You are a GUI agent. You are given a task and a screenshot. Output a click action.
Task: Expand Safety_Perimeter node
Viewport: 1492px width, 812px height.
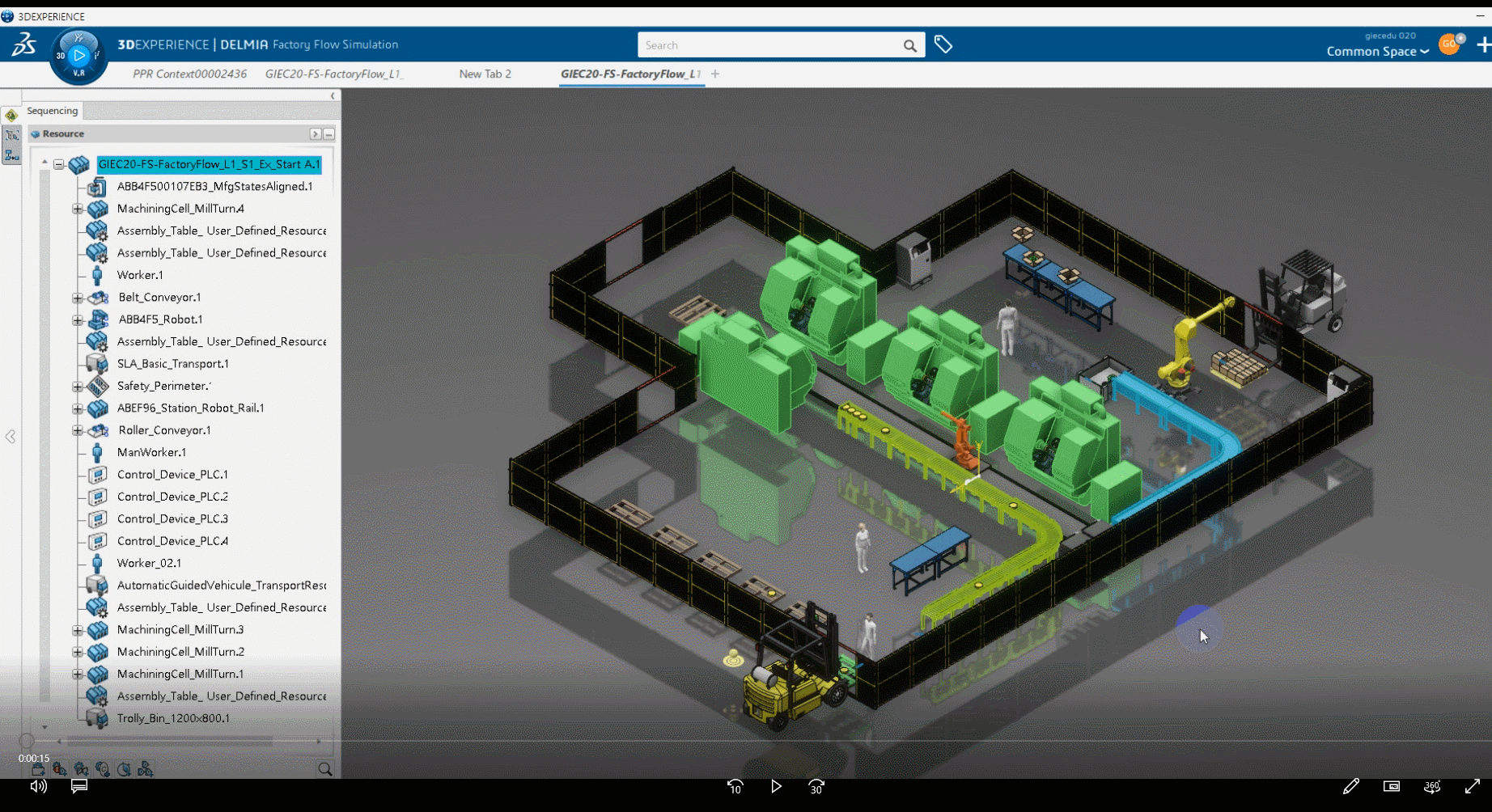pos(78,386)
